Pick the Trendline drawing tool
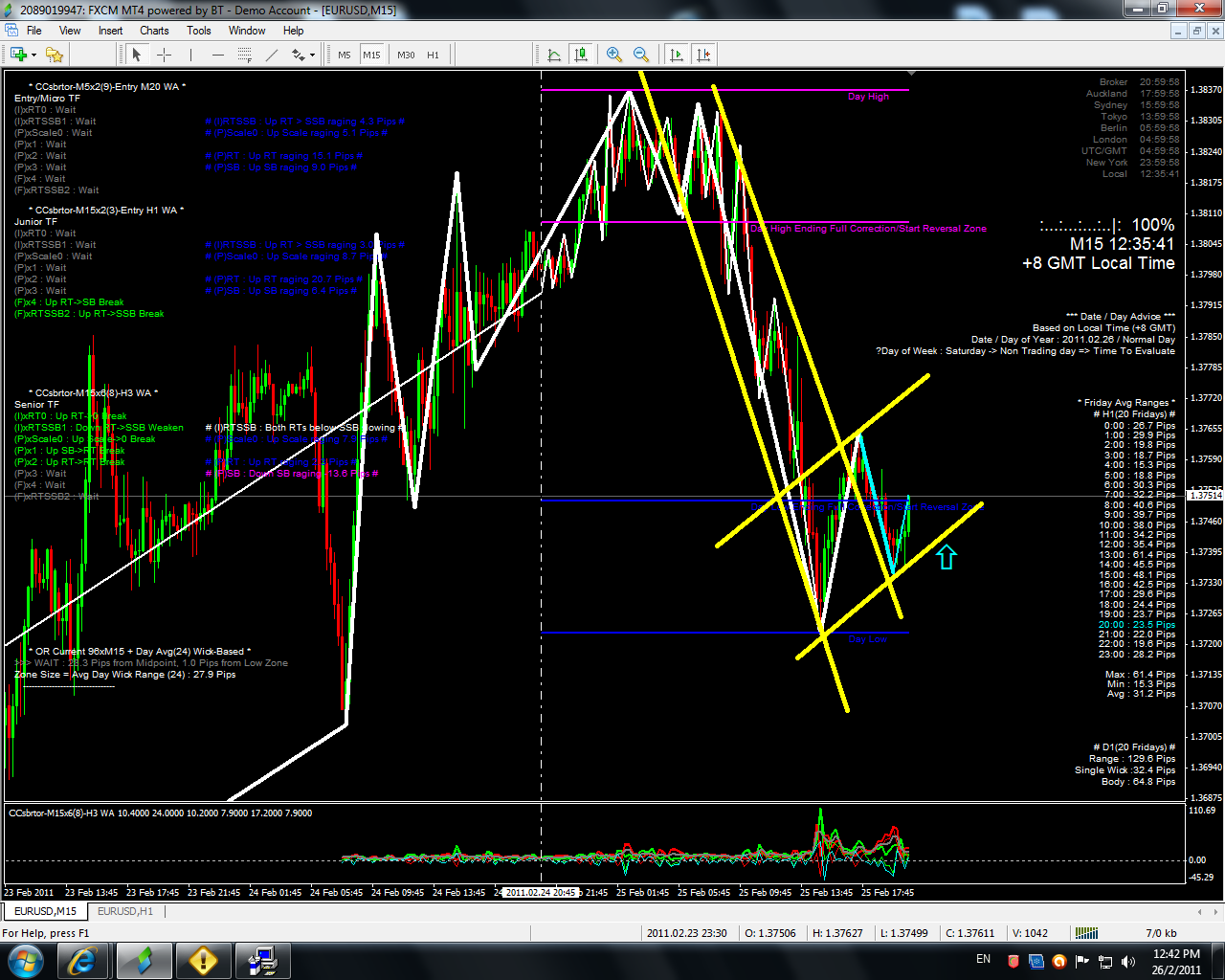Screen dimensions: 1225x980 (272, 55)
